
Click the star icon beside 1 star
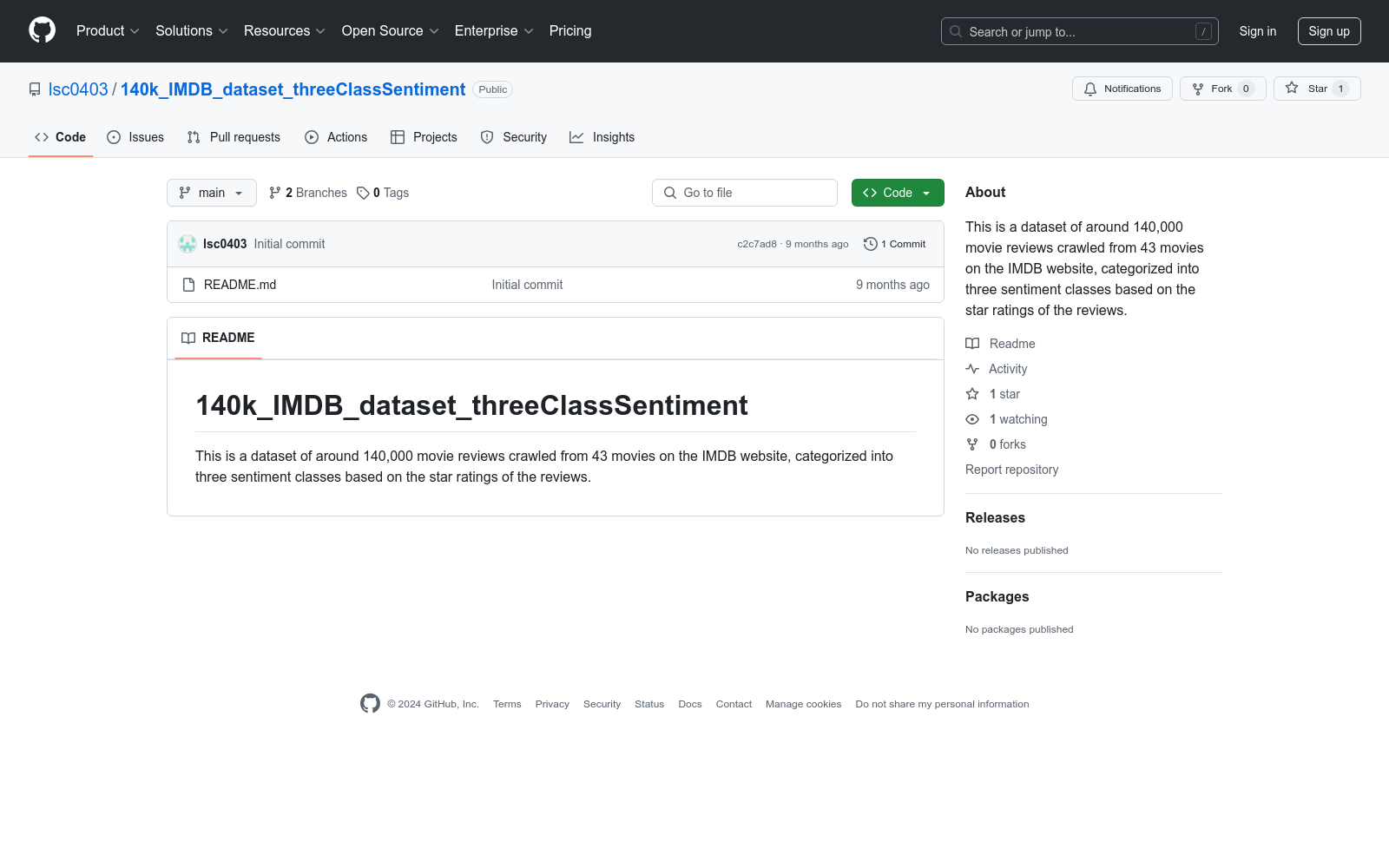[x=972, y=394]
